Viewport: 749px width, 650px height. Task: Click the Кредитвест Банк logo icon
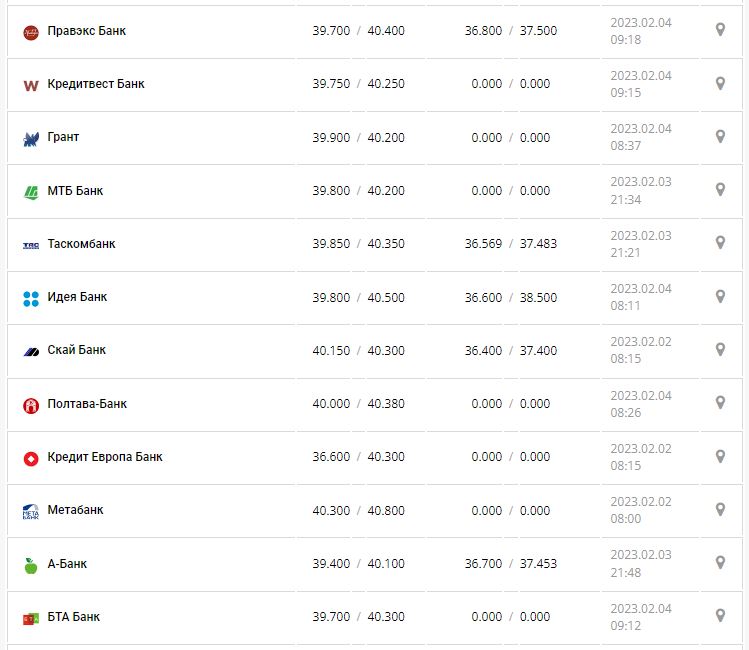pos(30,85)
